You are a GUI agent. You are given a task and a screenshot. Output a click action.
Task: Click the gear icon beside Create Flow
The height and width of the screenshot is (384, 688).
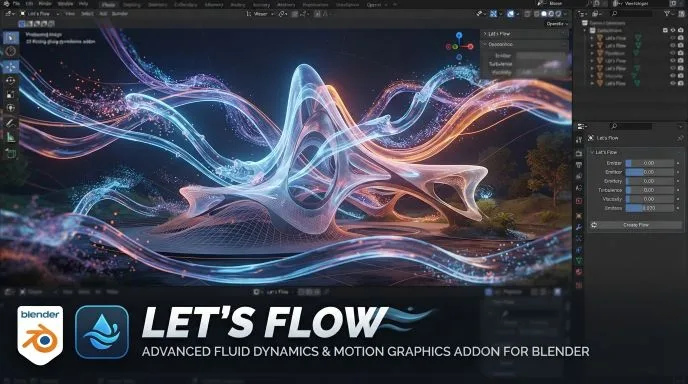coord(594,225)
